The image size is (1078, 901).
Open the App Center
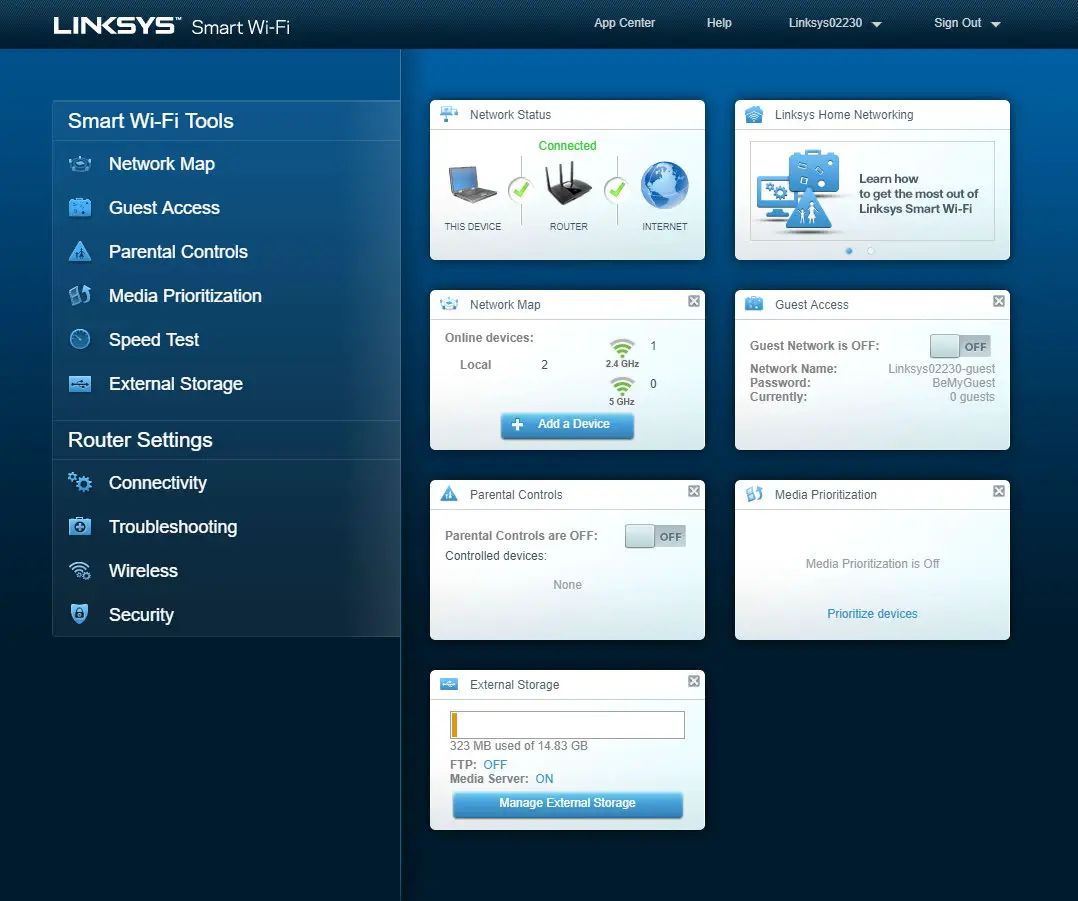pos(624,22)
